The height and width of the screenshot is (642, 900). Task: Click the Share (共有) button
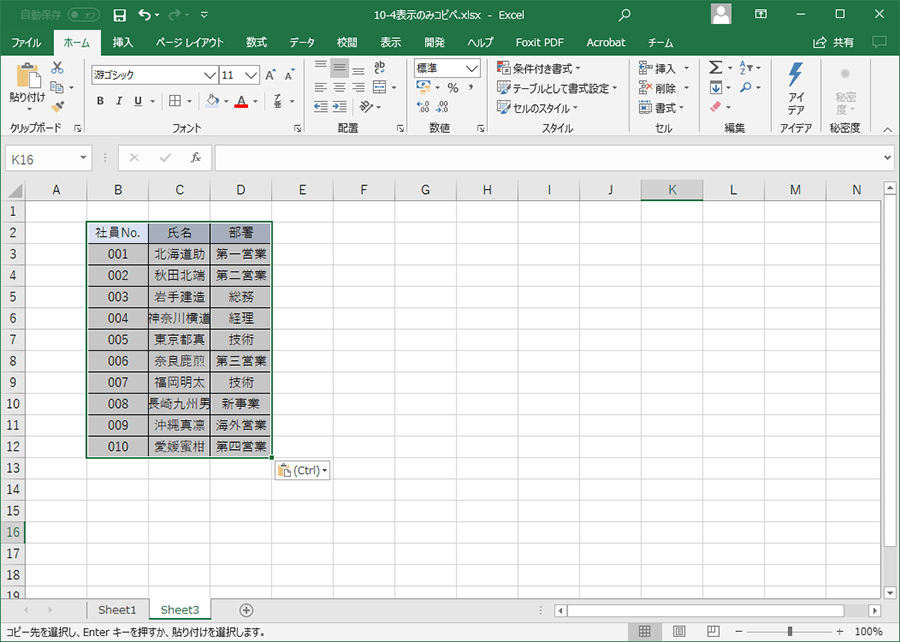pyautogui.click(x=833, y=42)
